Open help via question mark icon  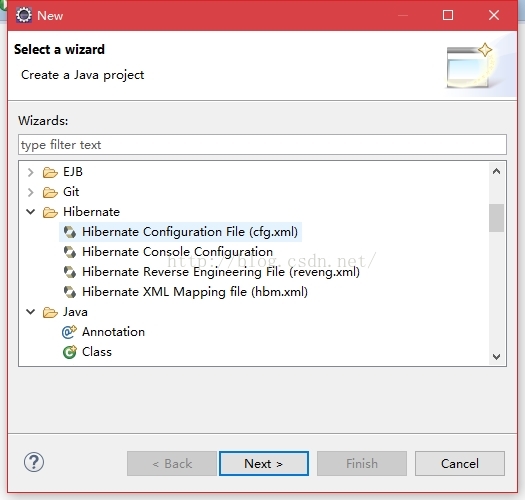(34, 462)
